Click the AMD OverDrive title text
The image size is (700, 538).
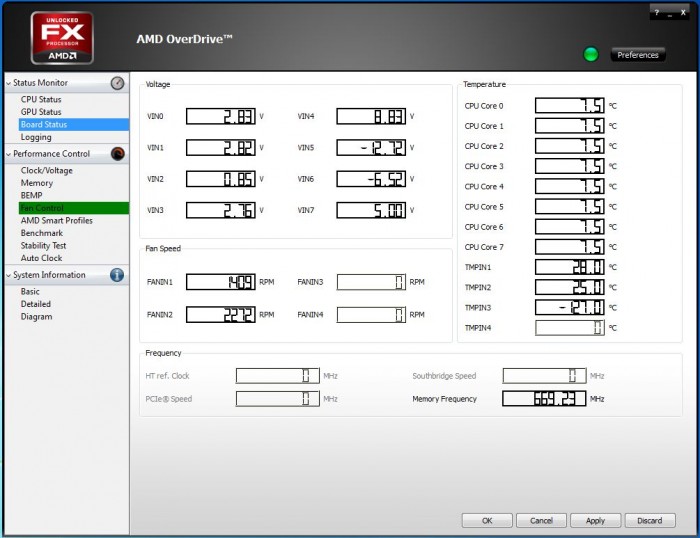(184, 39)
